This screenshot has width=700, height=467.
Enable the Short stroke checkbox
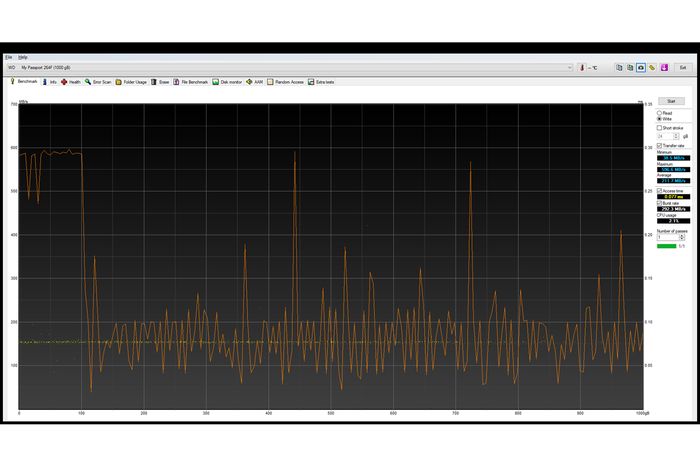[x=659, y=128]
